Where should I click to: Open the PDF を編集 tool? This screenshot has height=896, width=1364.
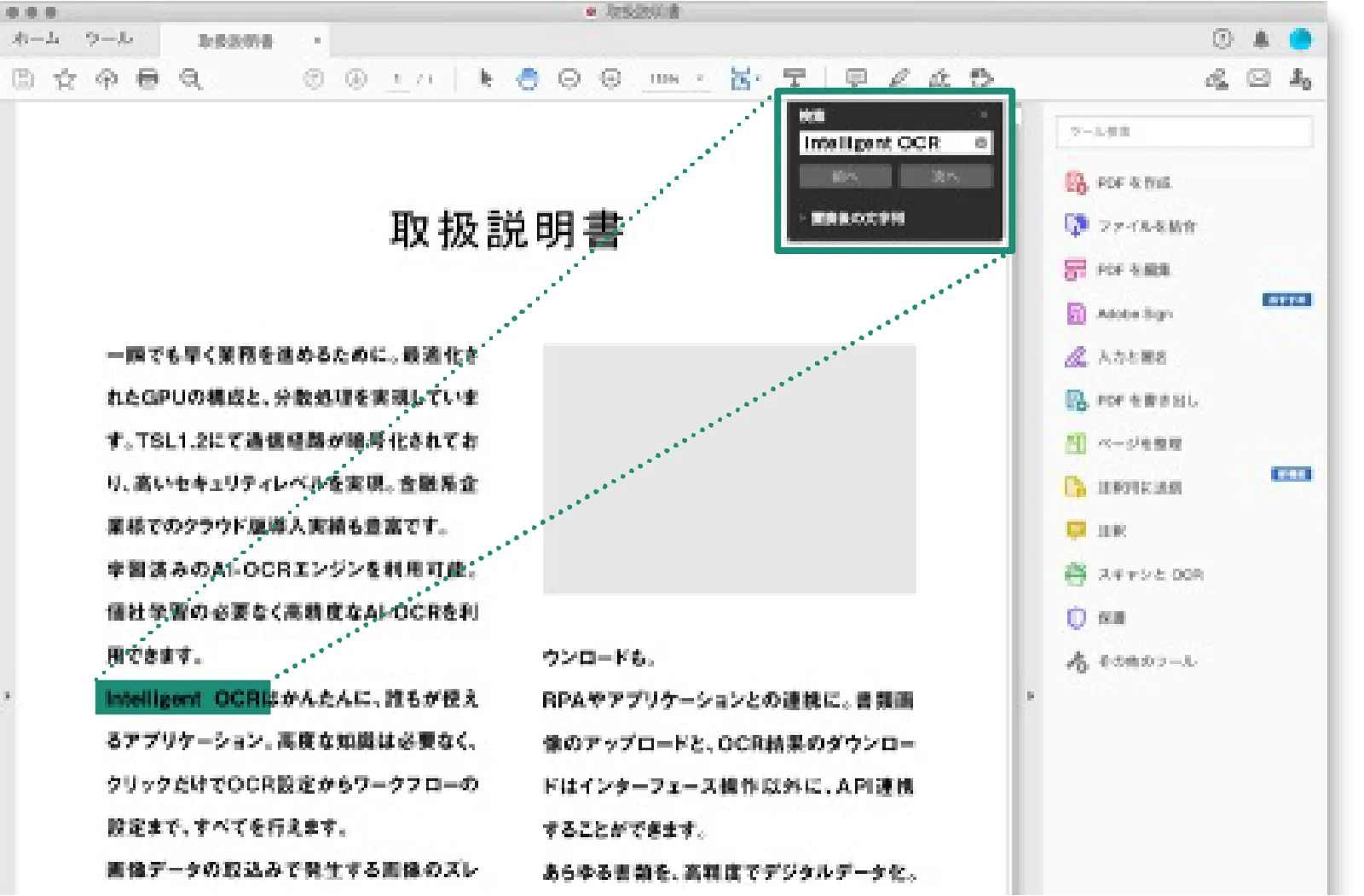click(1118, 270)
